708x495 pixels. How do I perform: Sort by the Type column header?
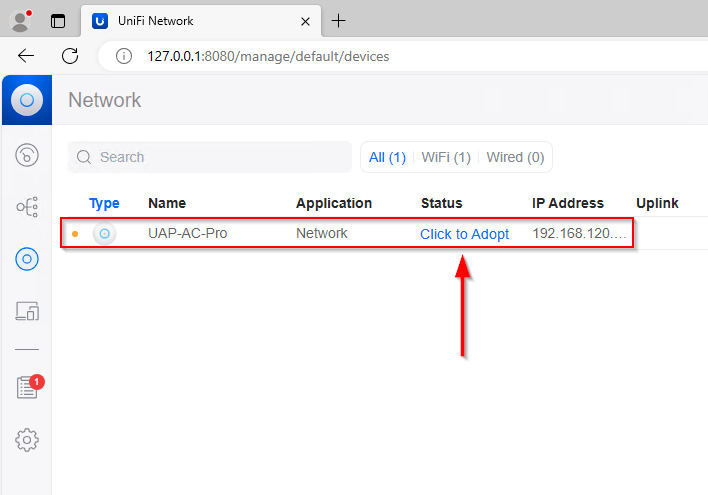point(104,203)
